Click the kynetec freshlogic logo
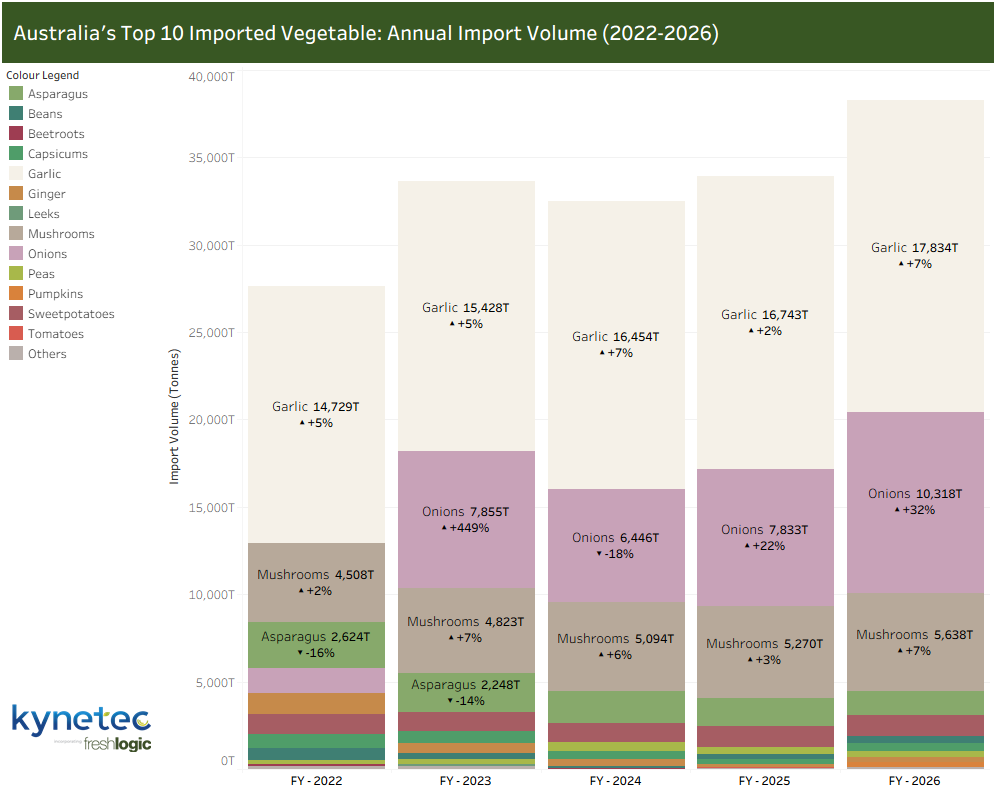This screenshot has width=996, height=800. tap(81, 728)
